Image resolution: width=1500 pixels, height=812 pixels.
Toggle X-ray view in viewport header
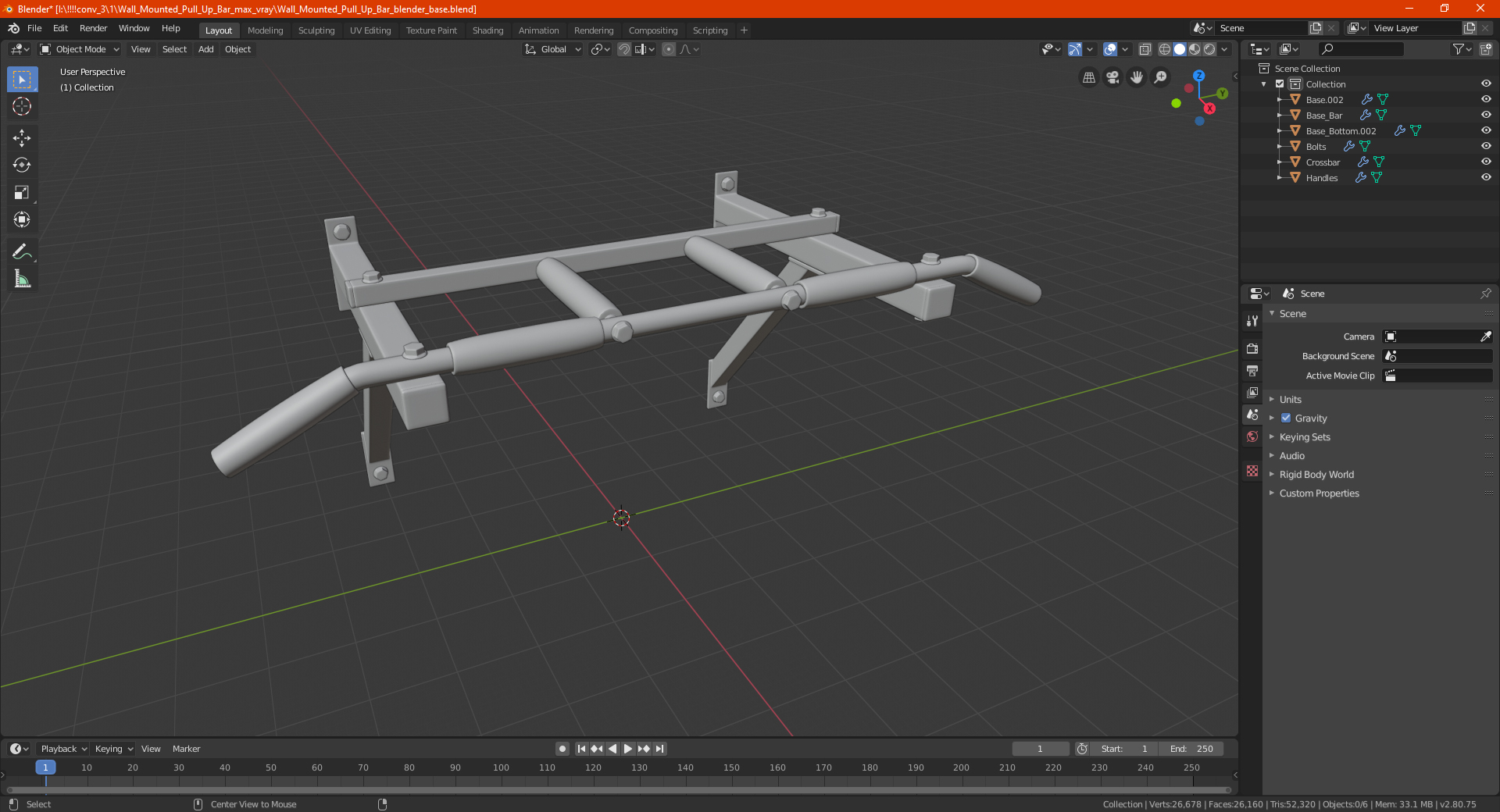1145,49
